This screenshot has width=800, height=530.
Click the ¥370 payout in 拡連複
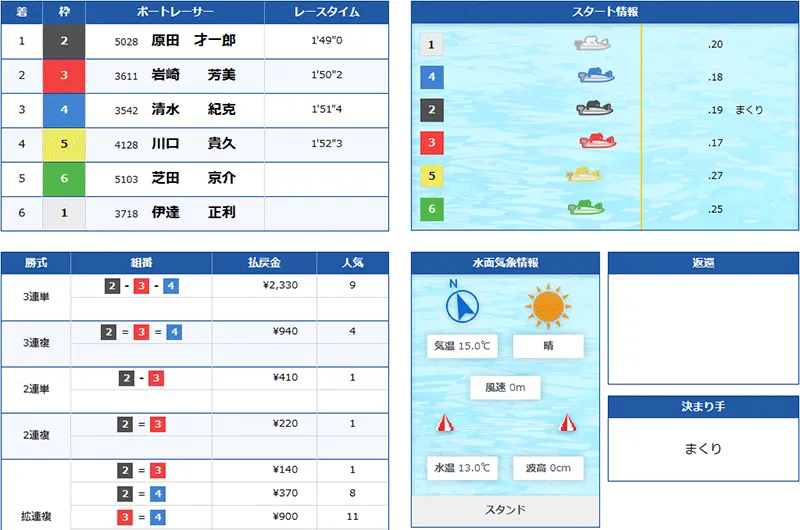pos(285,493)
